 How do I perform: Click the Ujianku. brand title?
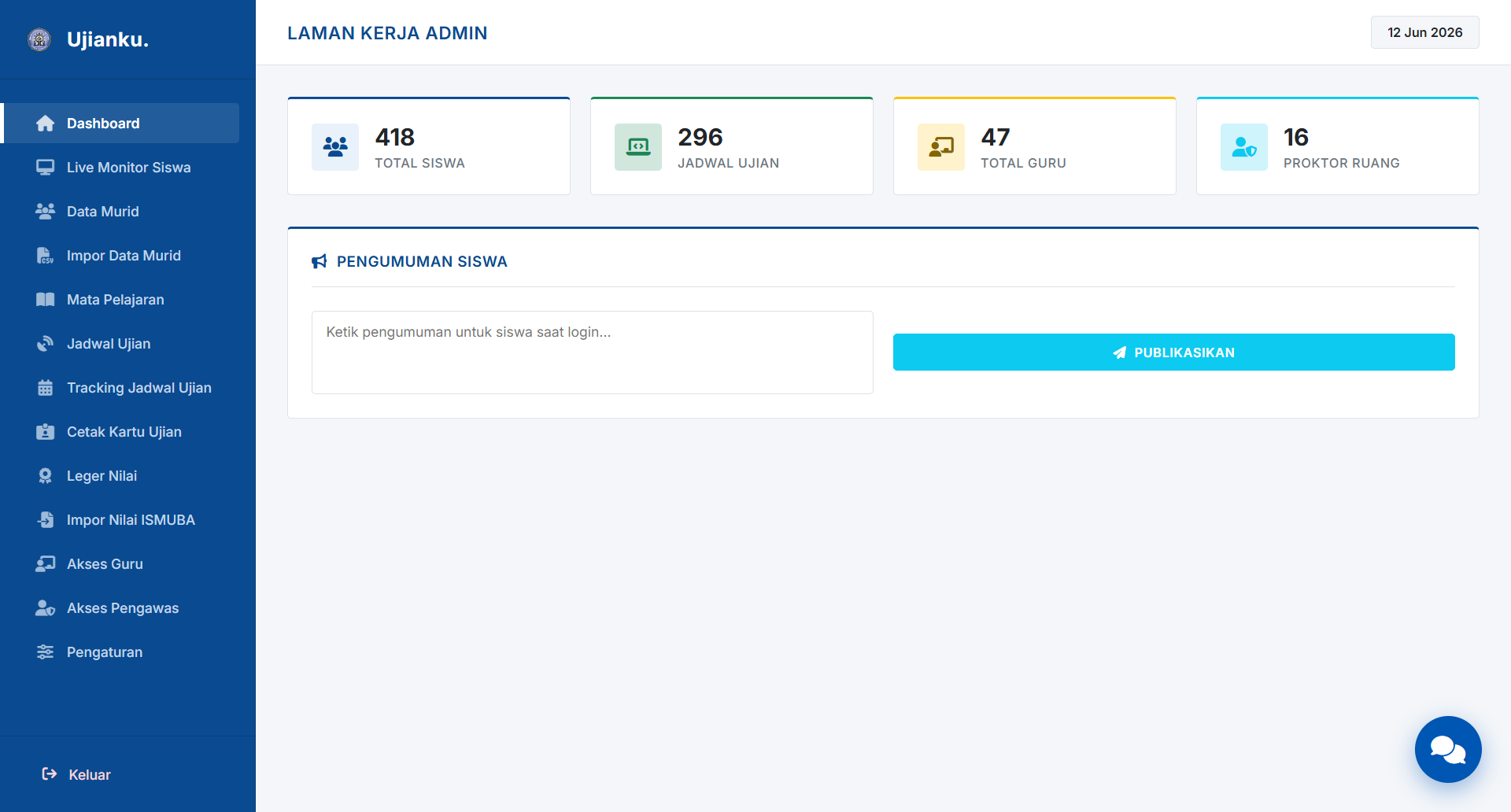108,39
